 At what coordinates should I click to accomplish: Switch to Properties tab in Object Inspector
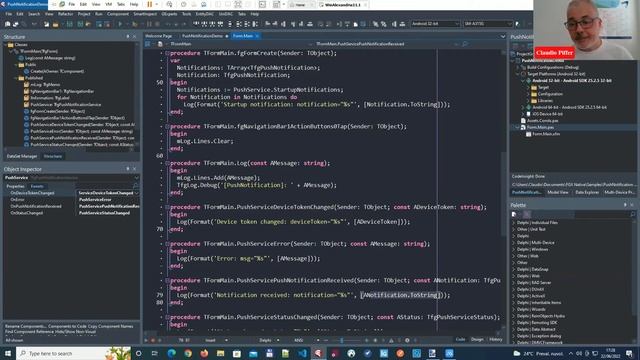[x=16, y=186]
